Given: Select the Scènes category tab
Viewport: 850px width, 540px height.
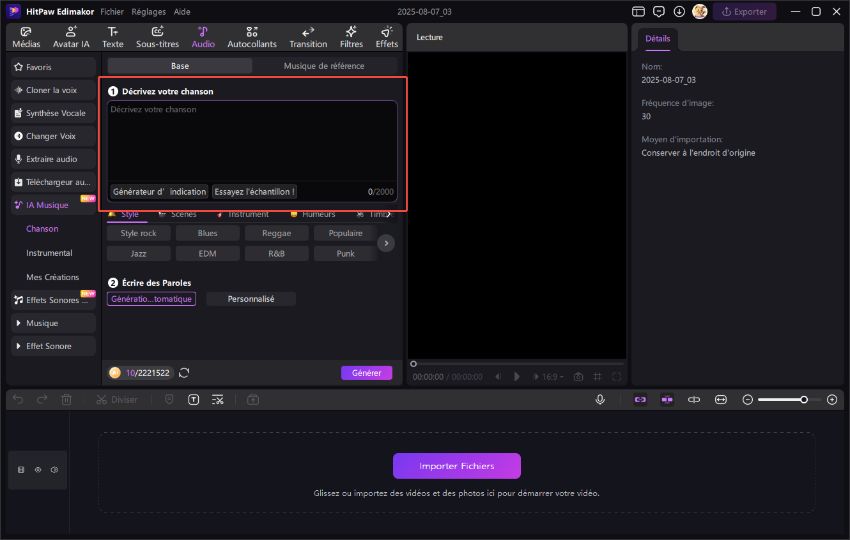Looking at the screenshot, I should coord(178,214).
